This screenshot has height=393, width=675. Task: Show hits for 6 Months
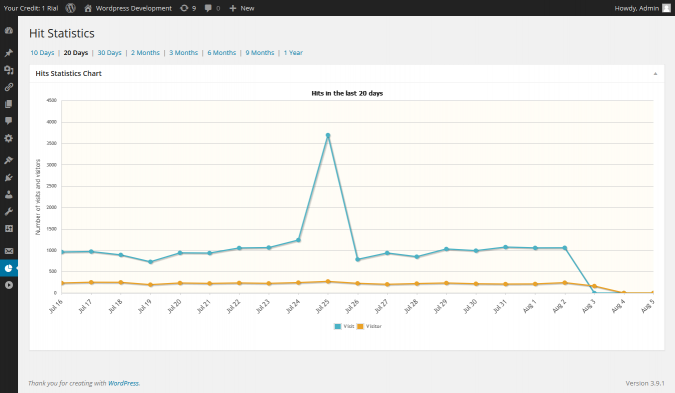point(222,53)
